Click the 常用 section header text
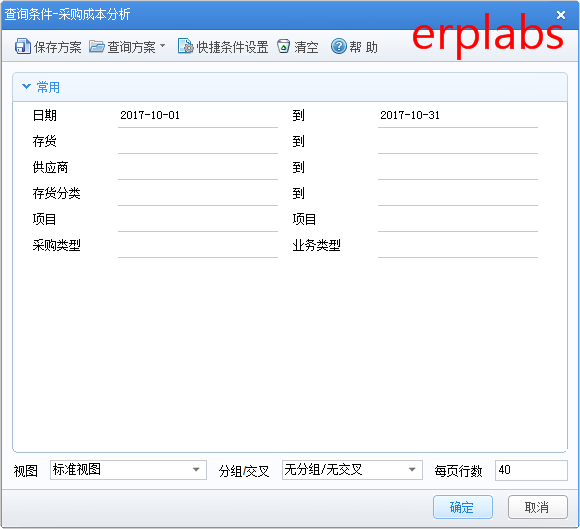Screen dimensions: 580x529 coord(48,87)
